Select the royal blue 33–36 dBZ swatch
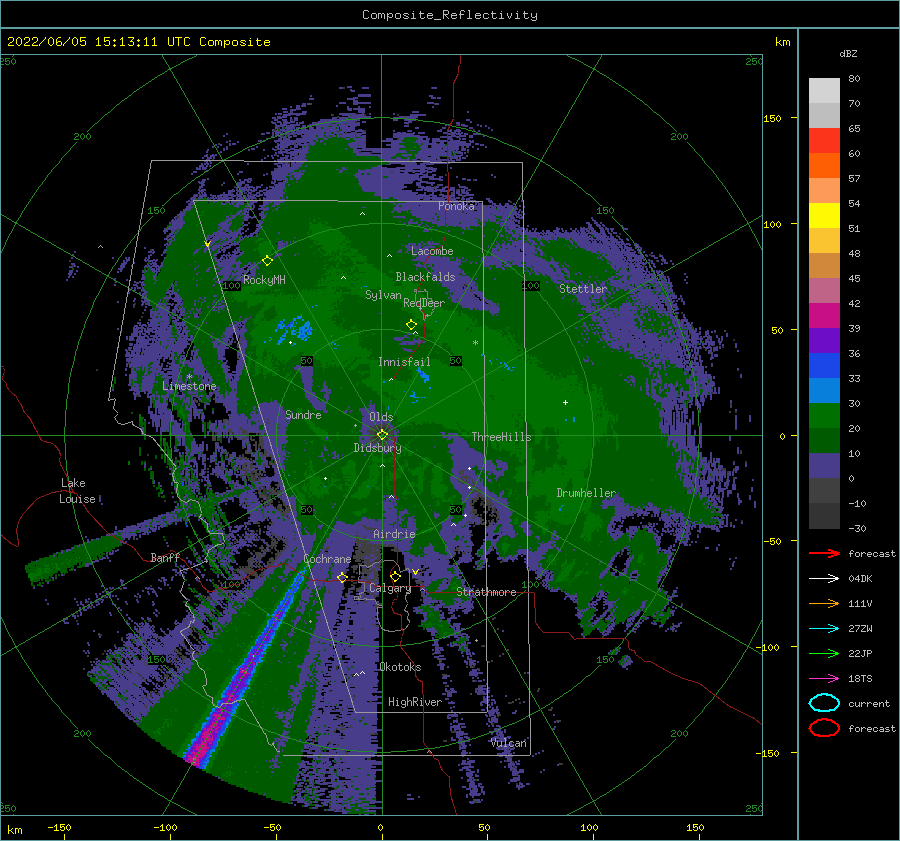This screenshot has width=900, height=841. point(824,365)
